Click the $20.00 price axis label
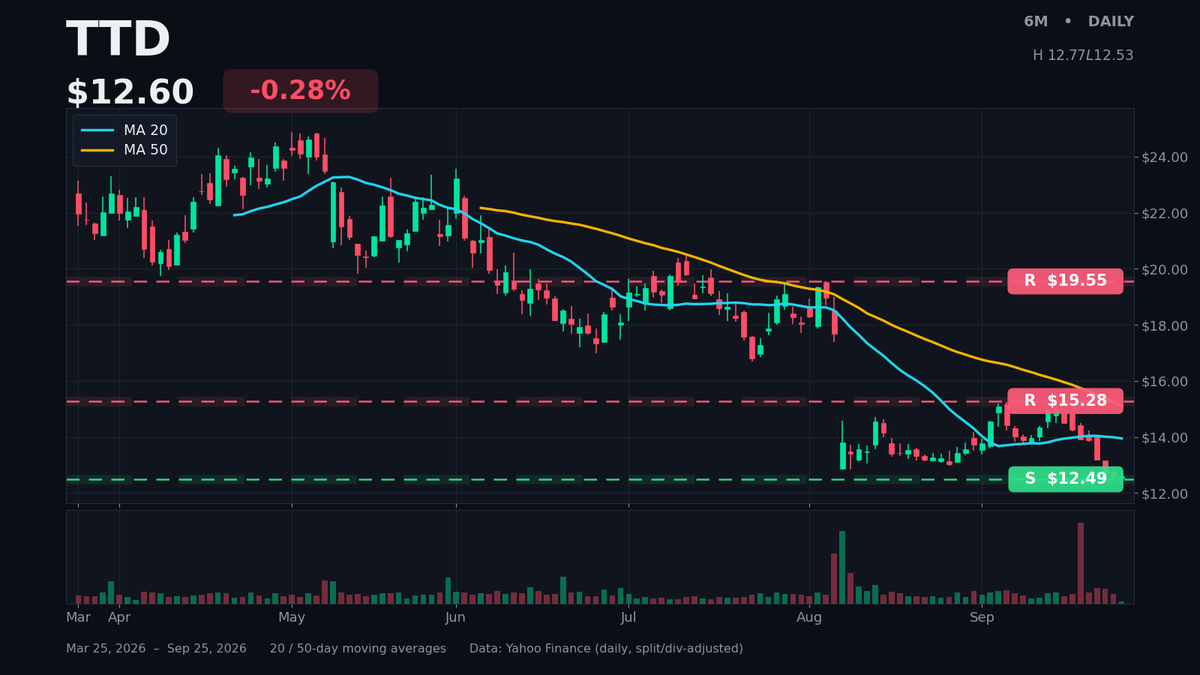The height and width of the screenshot is (675, 1200). tap(1164, 270)
